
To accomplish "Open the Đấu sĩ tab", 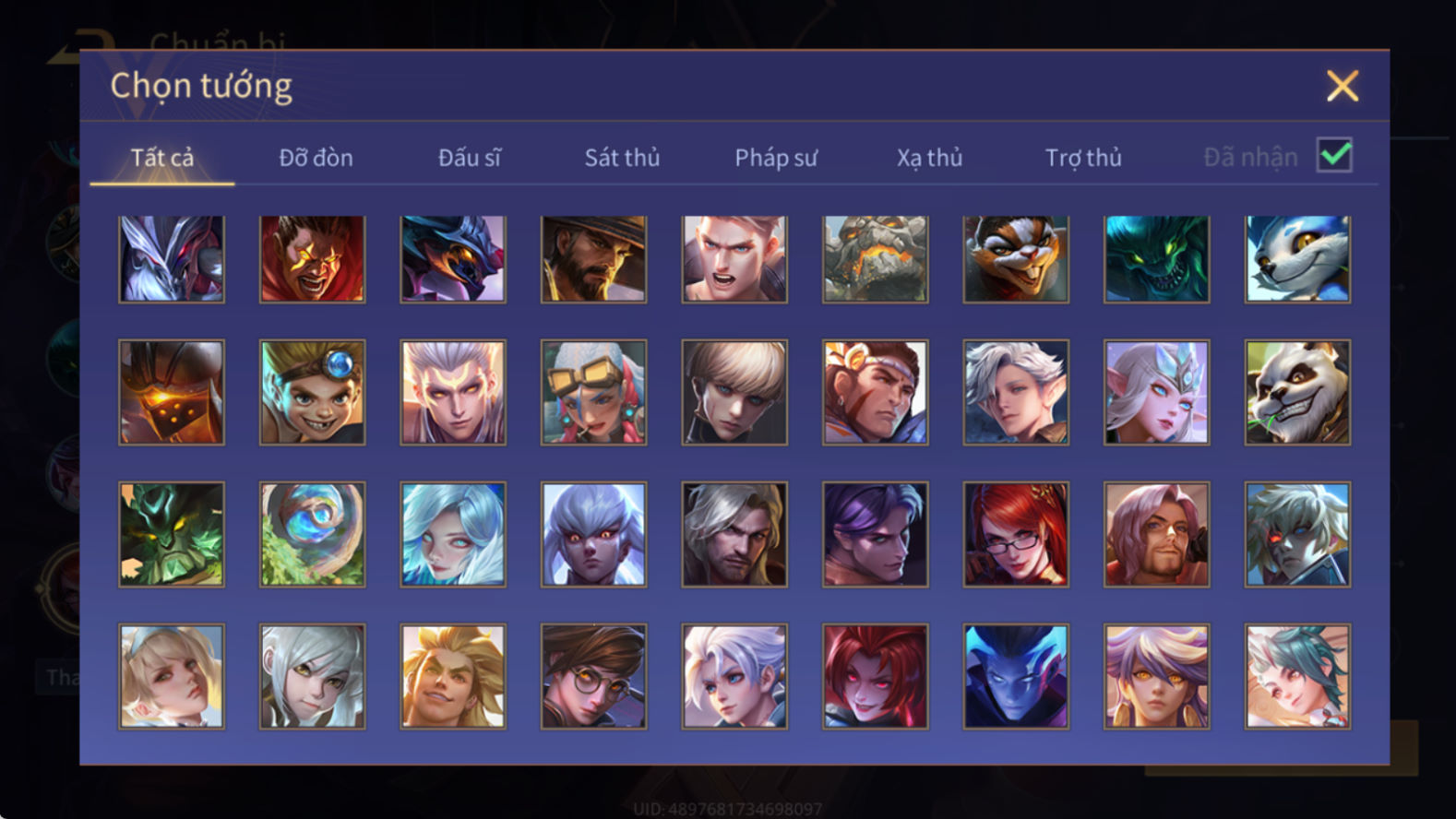I will [x=469, y=158].
